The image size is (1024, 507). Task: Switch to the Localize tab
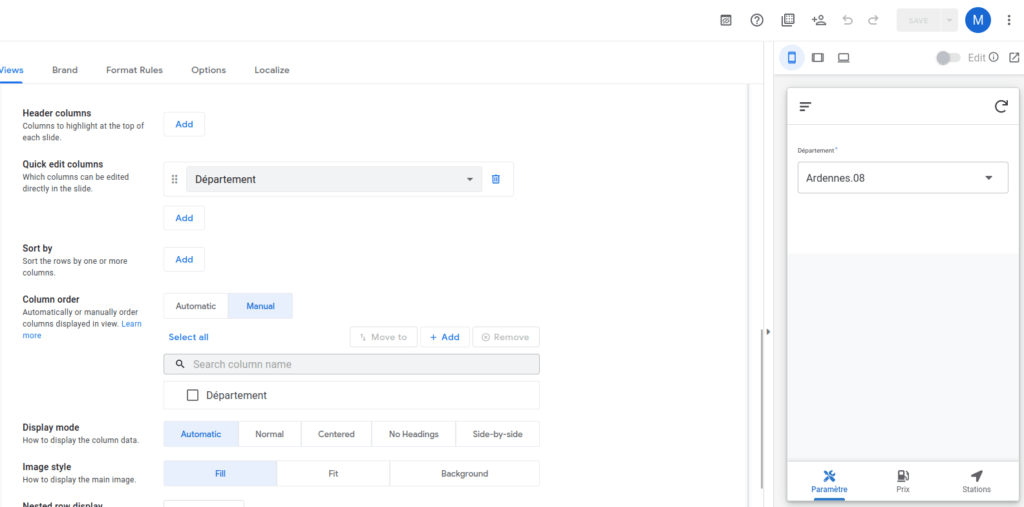(272, 70)
